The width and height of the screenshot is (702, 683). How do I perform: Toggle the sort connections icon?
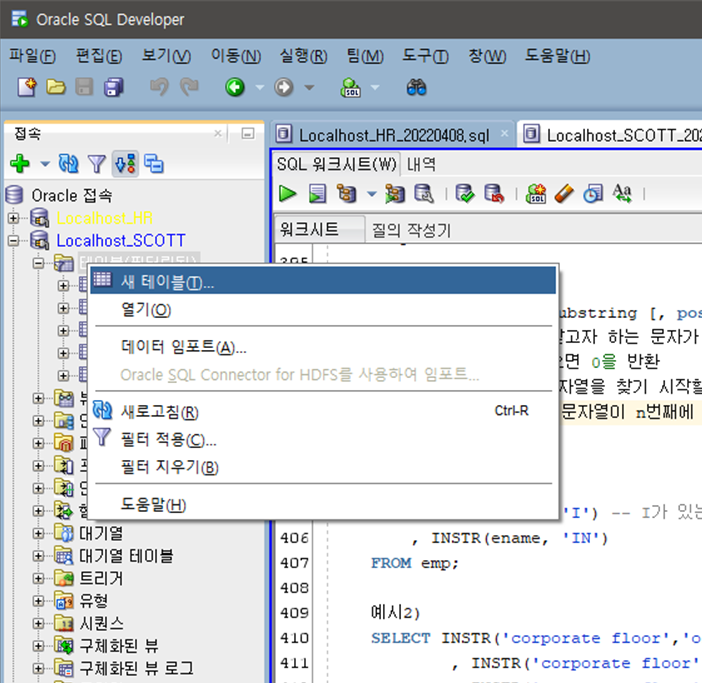[125, 163]
